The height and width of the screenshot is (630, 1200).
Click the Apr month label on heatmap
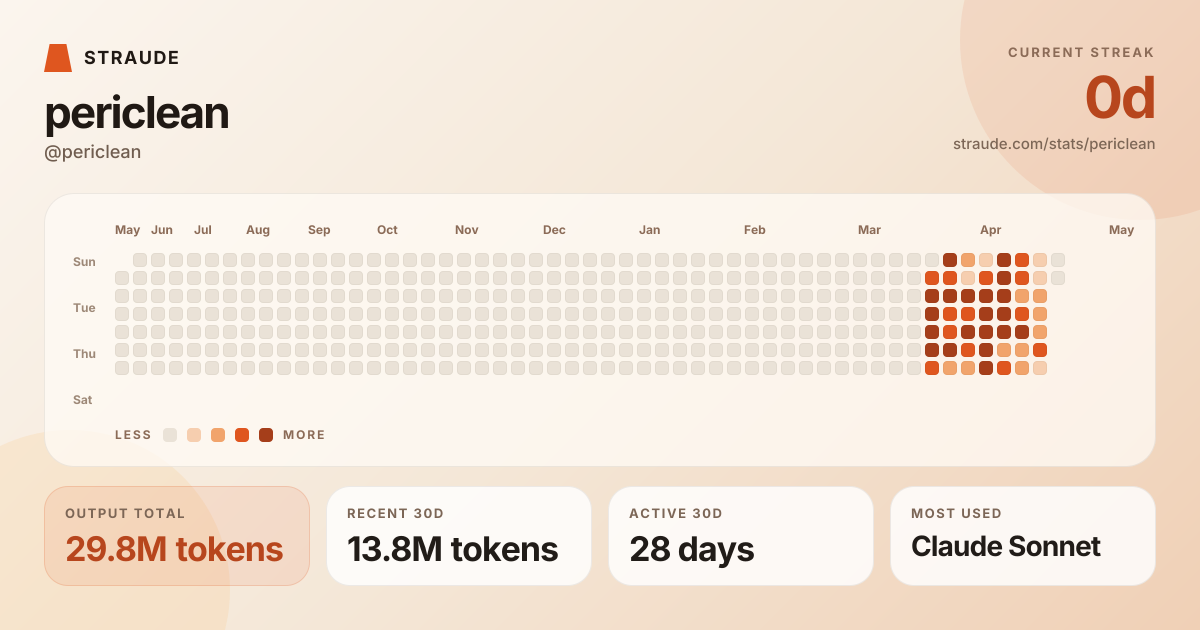point(991,230)
